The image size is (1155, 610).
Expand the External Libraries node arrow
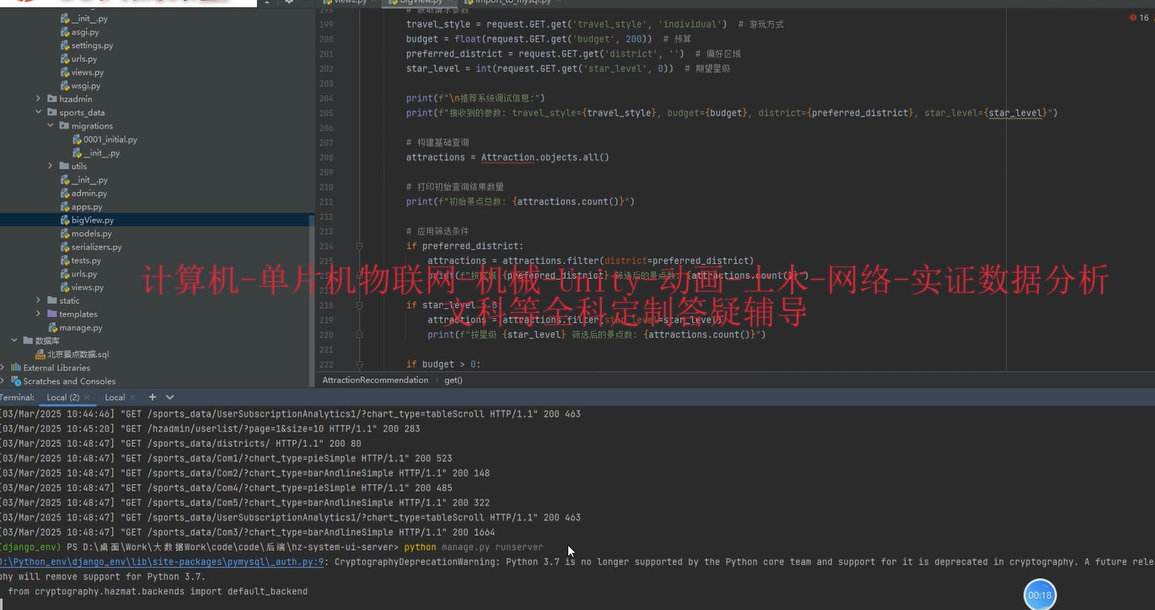[3, 367]
